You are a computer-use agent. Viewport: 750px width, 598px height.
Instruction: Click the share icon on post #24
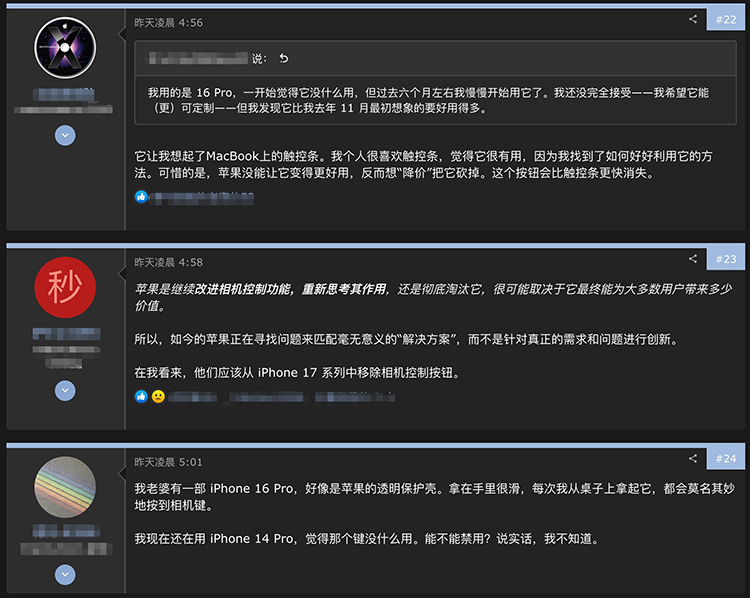693,459
